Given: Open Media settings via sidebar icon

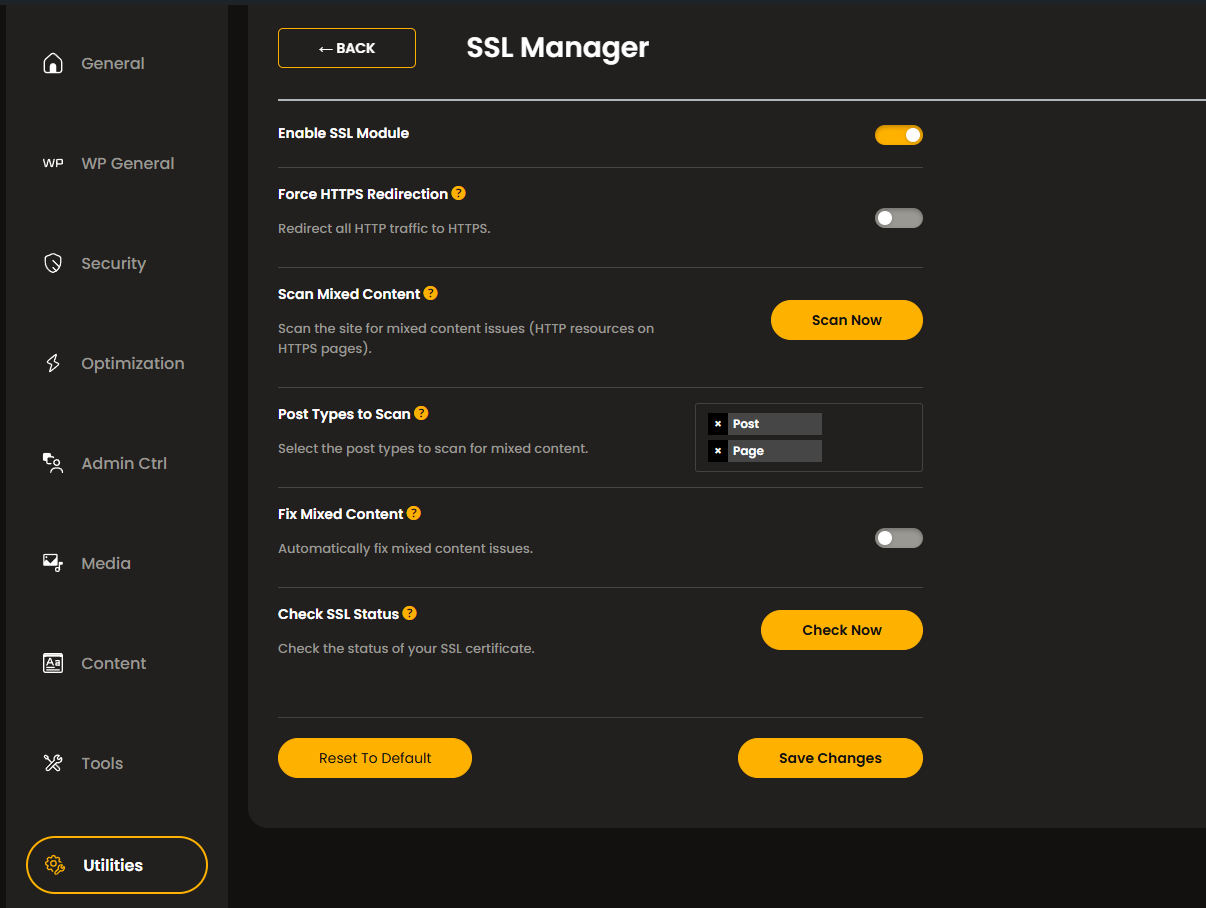Looking at the screenshot, I should (x=52, y=562).
